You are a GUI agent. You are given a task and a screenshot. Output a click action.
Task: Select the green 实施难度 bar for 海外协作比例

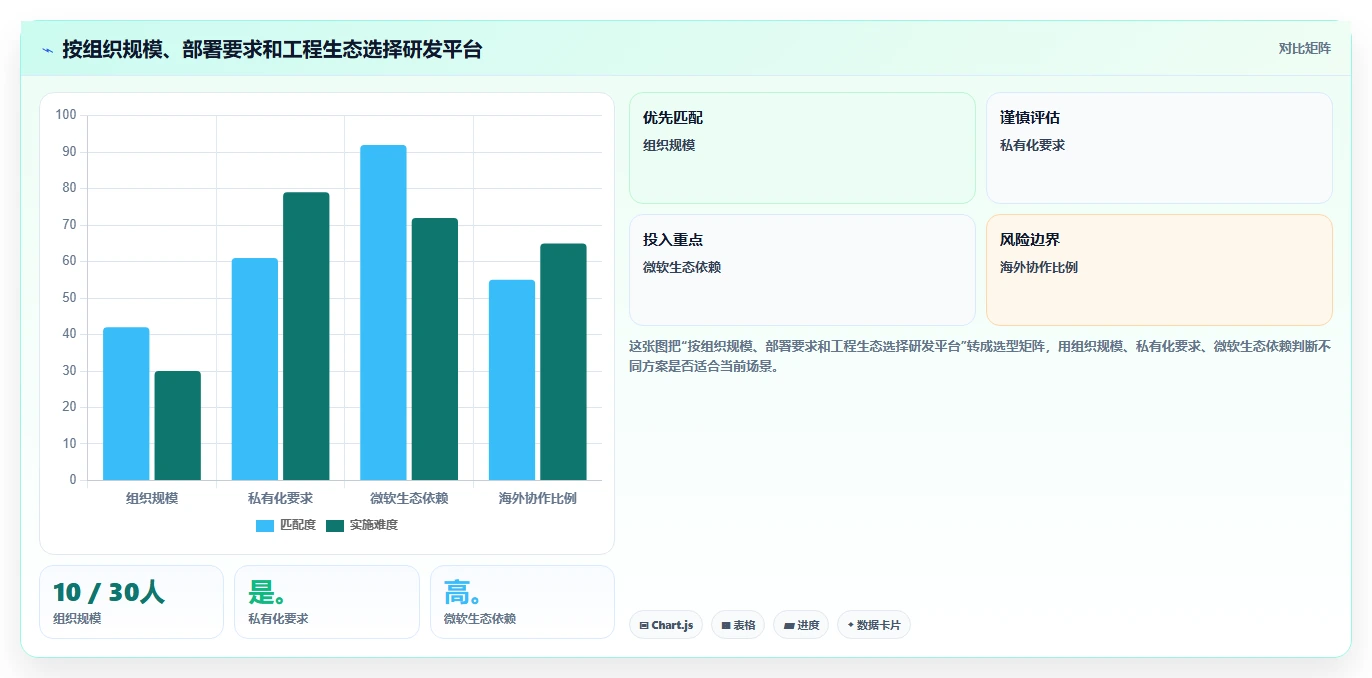click(x=563, y=362)
